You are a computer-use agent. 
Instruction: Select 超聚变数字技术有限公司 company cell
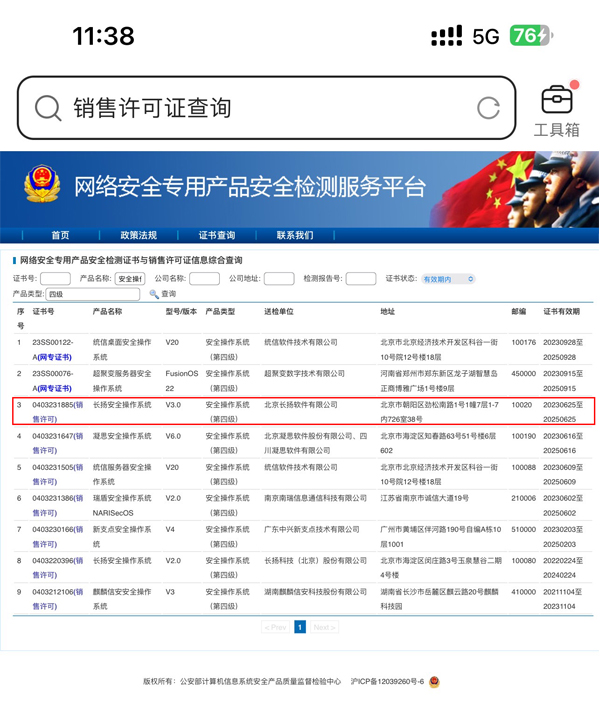tap(304, 373)
